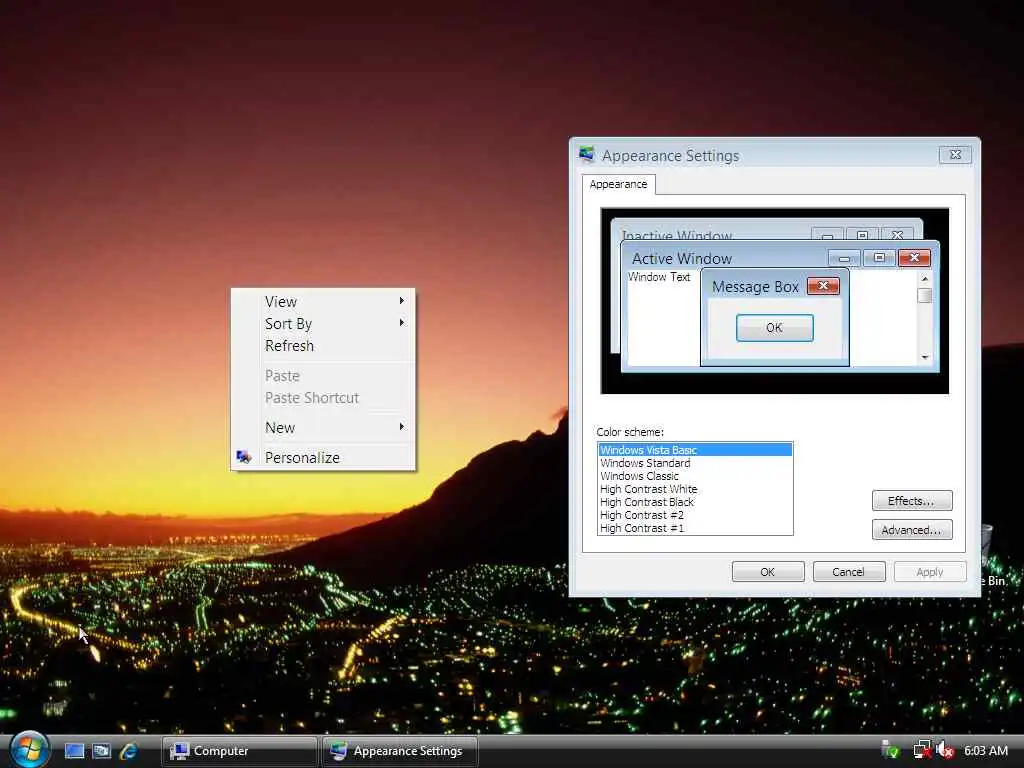Viewport: 1024px width, 768px height.
Task: Click the greyed-out Paste Shortcut entry
Action: pos(323,398)
